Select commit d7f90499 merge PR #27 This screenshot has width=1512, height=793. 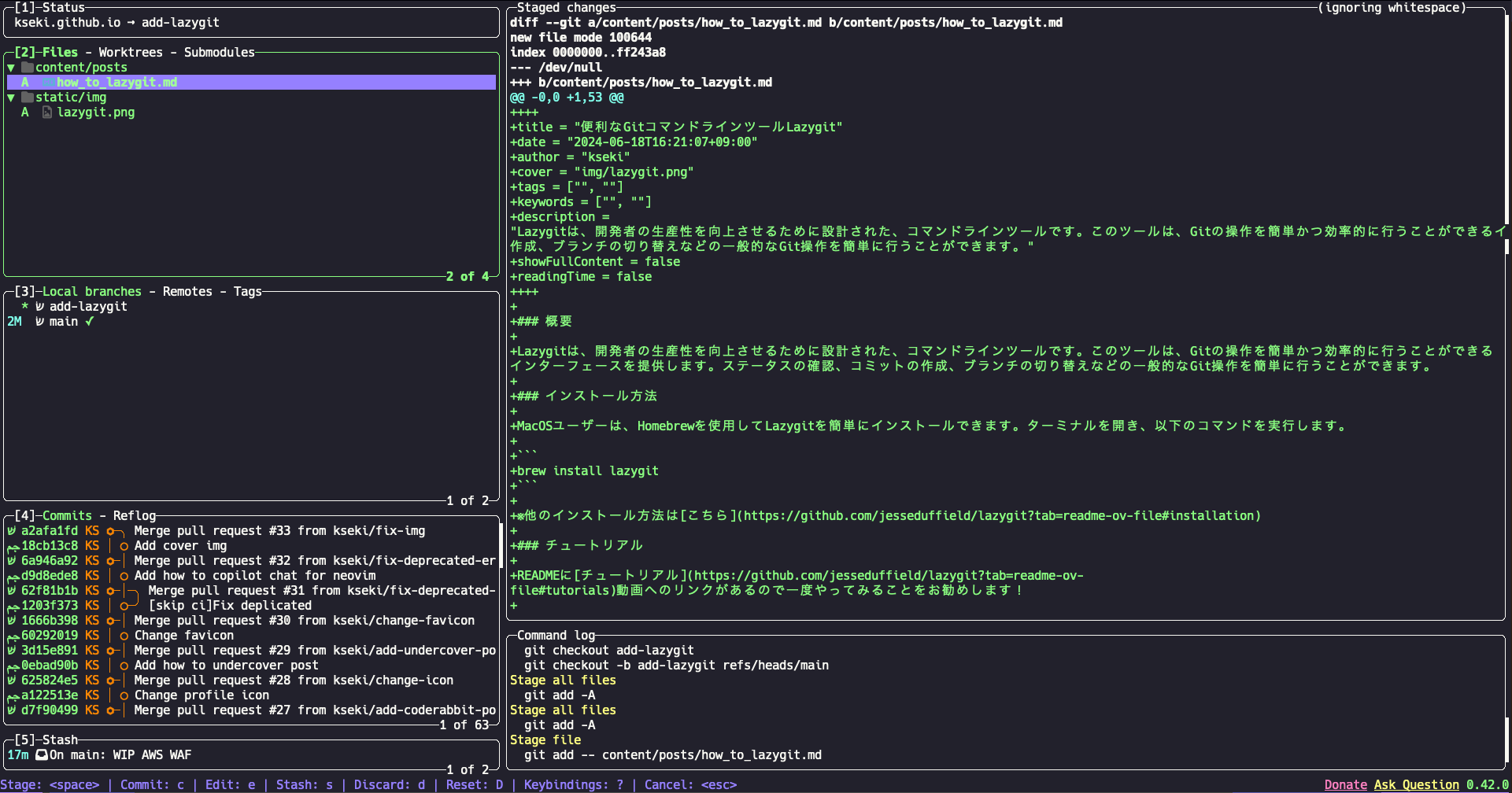[x=251, y=710]
